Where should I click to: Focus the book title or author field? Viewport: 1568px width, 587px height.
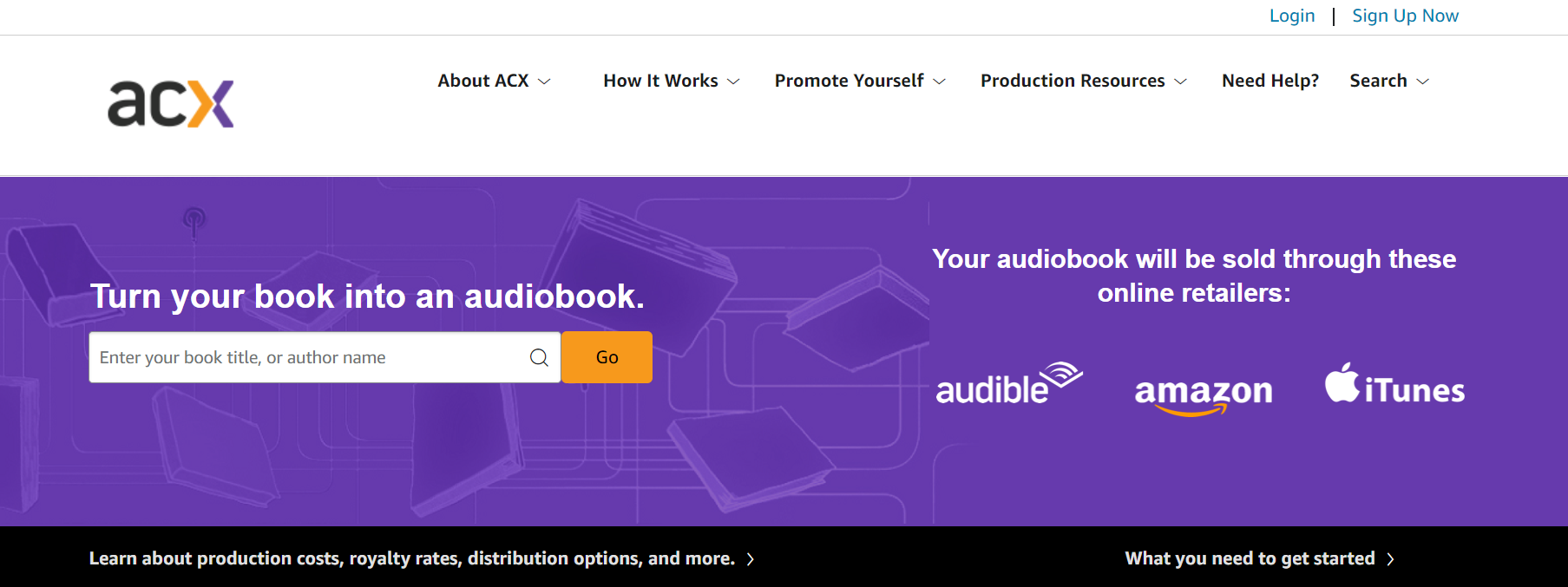point(325,357)
